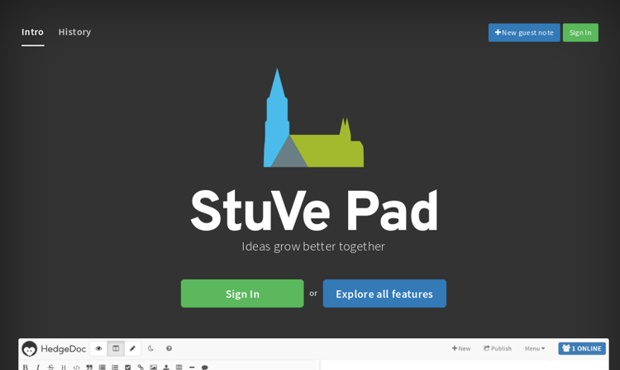620x370 pixels.
Task: Switch to view mode with eye icon
Action: tap(98, 349)
